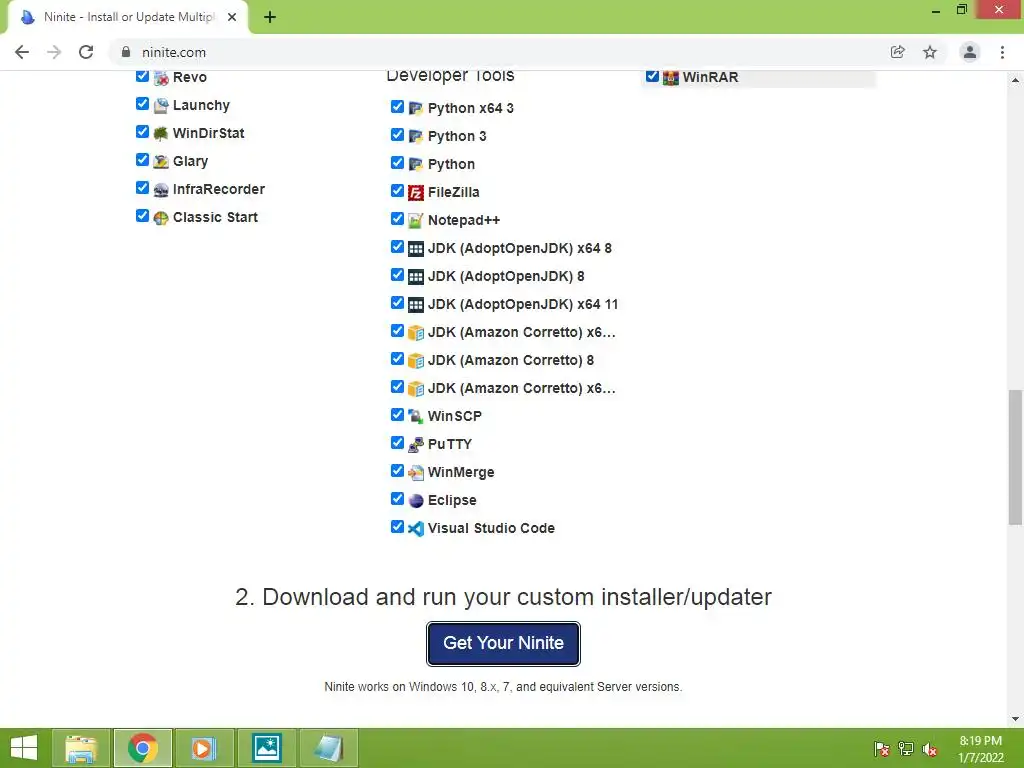1024x768 pixels.
Task: Click the WinMerge label
Action: [461, 472]
